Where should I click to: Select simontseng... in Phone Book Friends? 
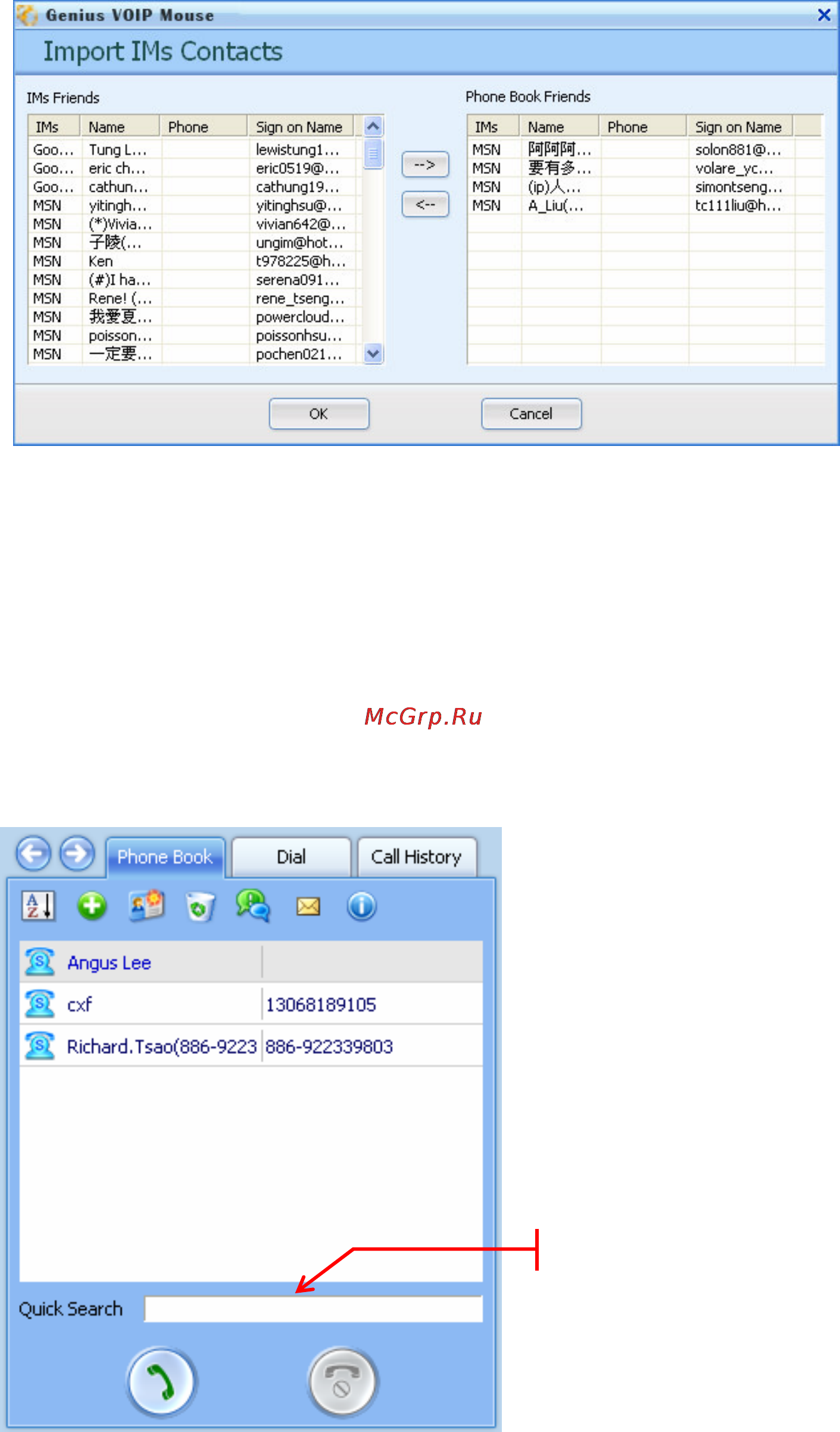pos(646,187)
